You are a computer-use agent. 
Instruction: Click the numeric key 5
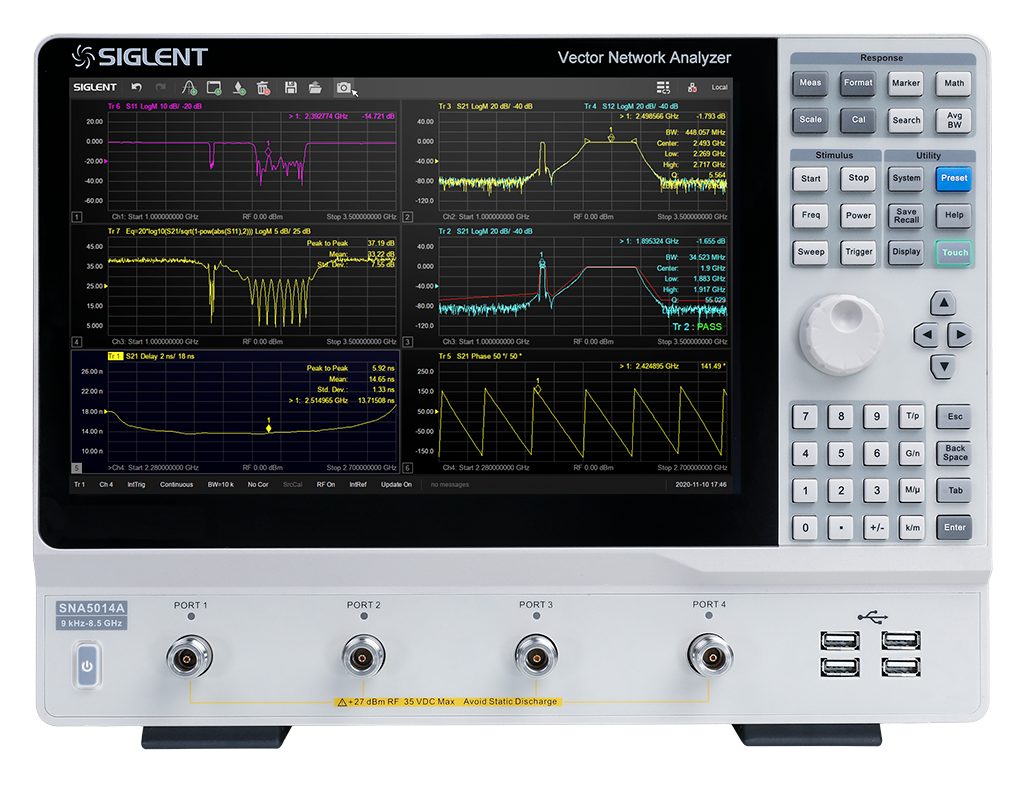(840, 453)
